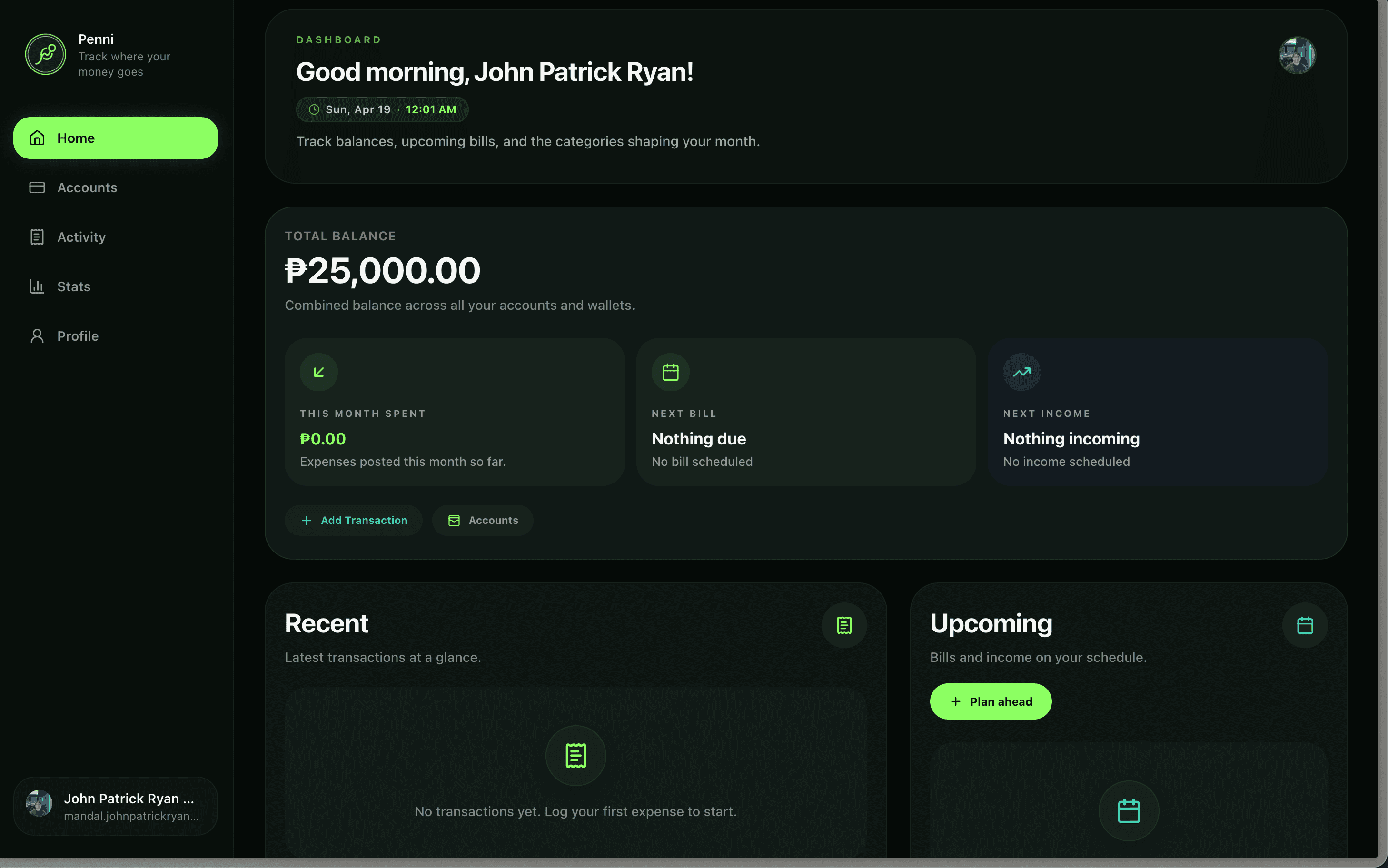Click the "Nothing due" text
The width and height of the screenshot is (1388, 868).
(699, 439)
